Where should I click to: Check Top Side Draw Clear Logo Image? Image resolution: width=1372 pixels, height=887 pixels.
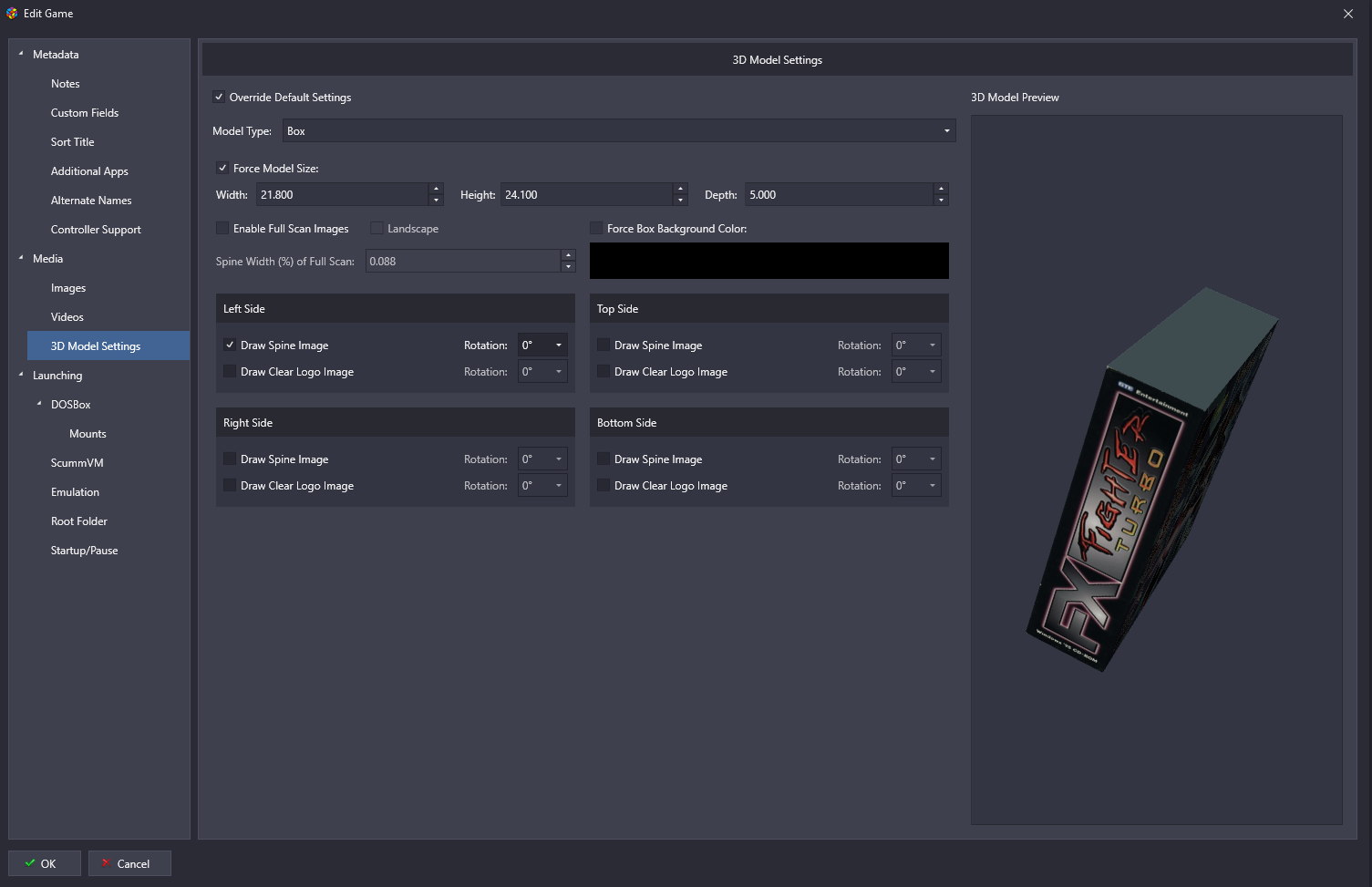tap(603, 371)
